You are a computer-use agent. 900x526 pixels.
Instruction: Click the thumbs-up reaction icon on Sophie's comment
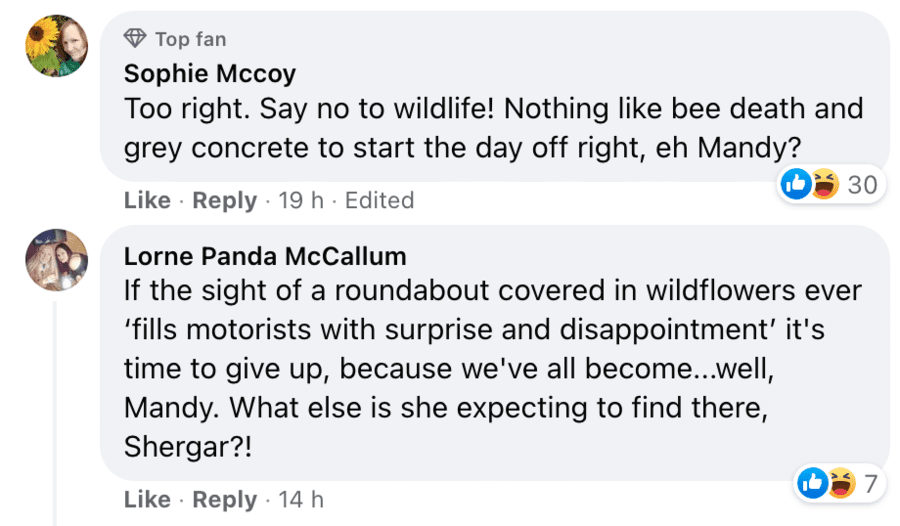[x=797, y=184]
